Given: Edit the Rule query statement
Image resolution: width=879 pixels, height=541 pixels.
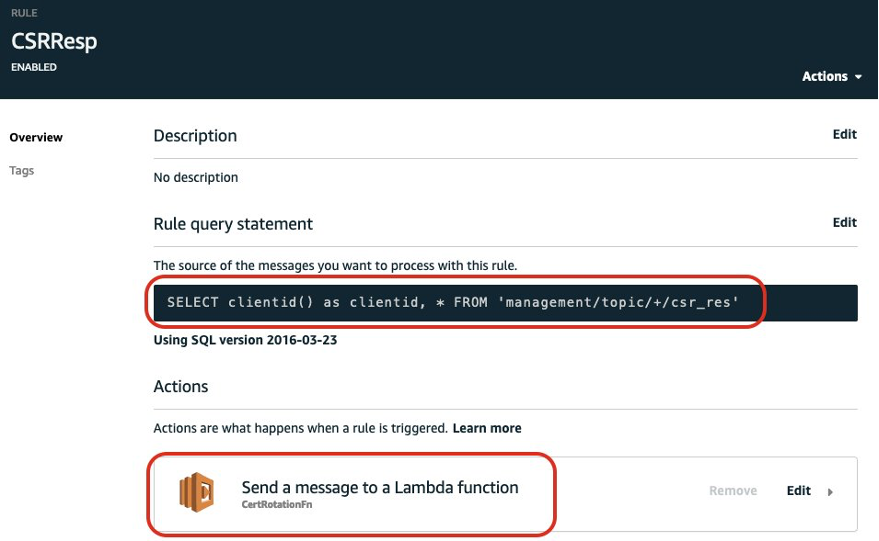Looking at the screenshot, I should click(x=844, y=223).
